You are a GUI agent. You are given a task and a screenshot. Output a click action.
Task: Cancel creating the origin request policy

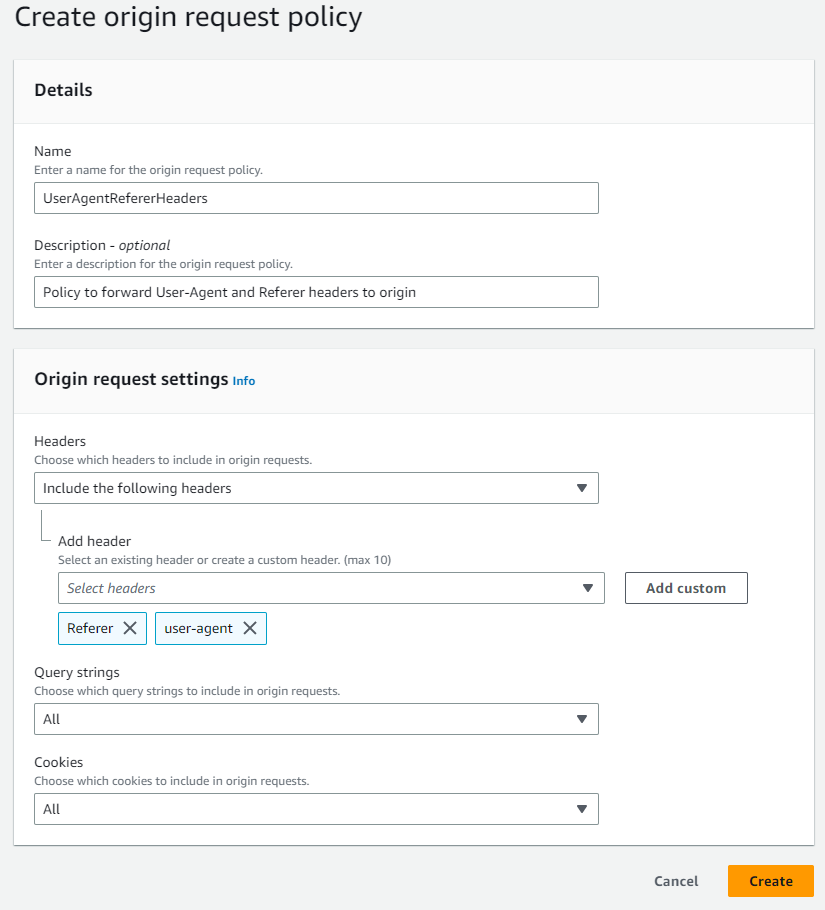[x=676, y=881]
